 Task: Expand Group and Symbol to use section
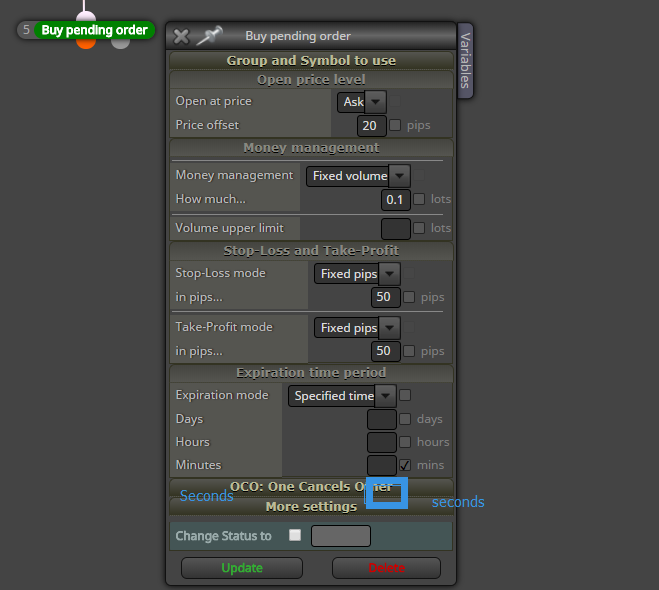point(311,61)
